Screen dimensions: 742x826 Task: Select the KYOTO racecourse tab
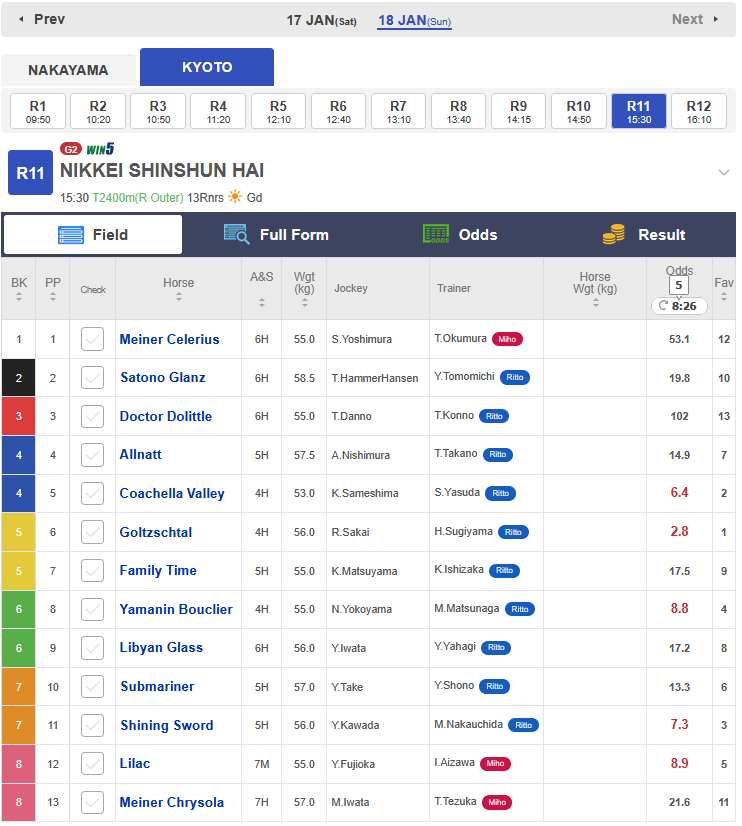[207, 67]
